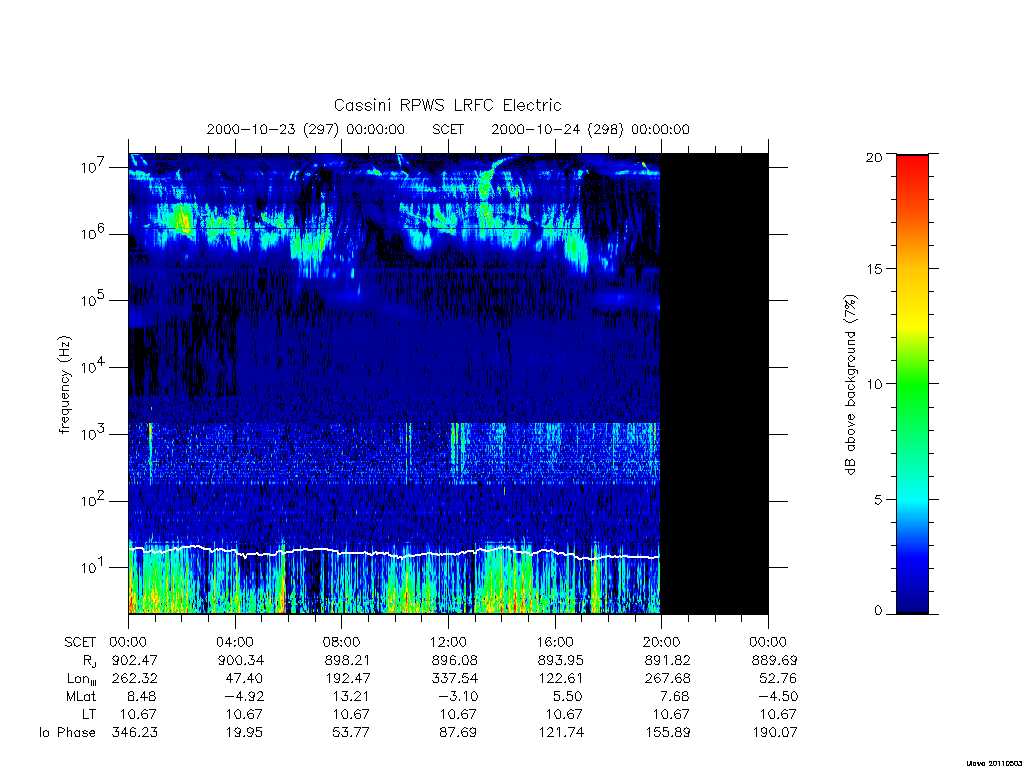Click the MLat value '13.21'

pyautogui.click(x=351, y=697)
